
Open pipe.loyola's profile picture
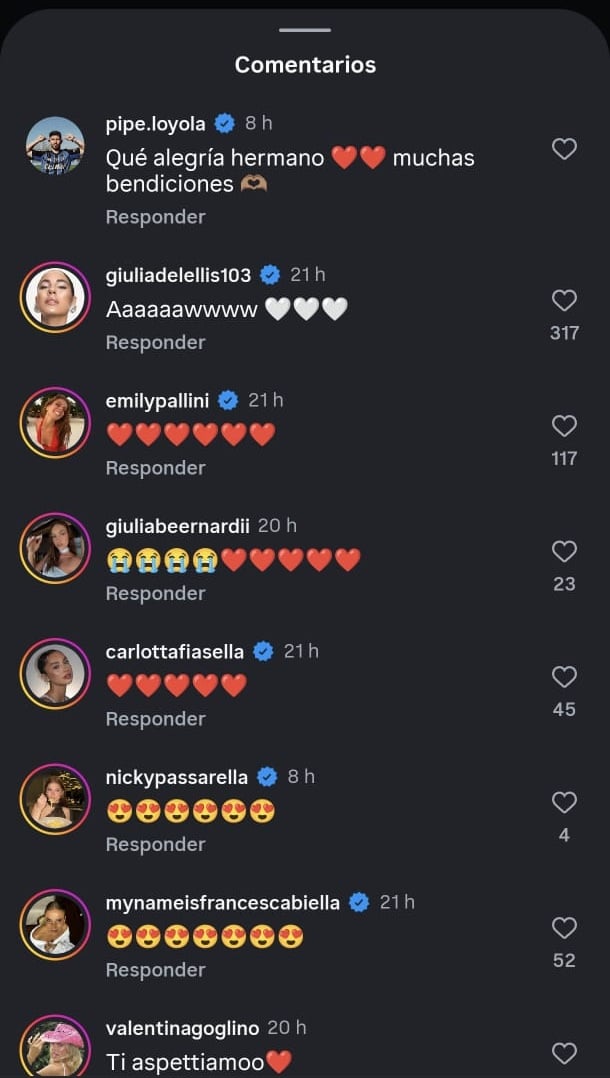55,145
